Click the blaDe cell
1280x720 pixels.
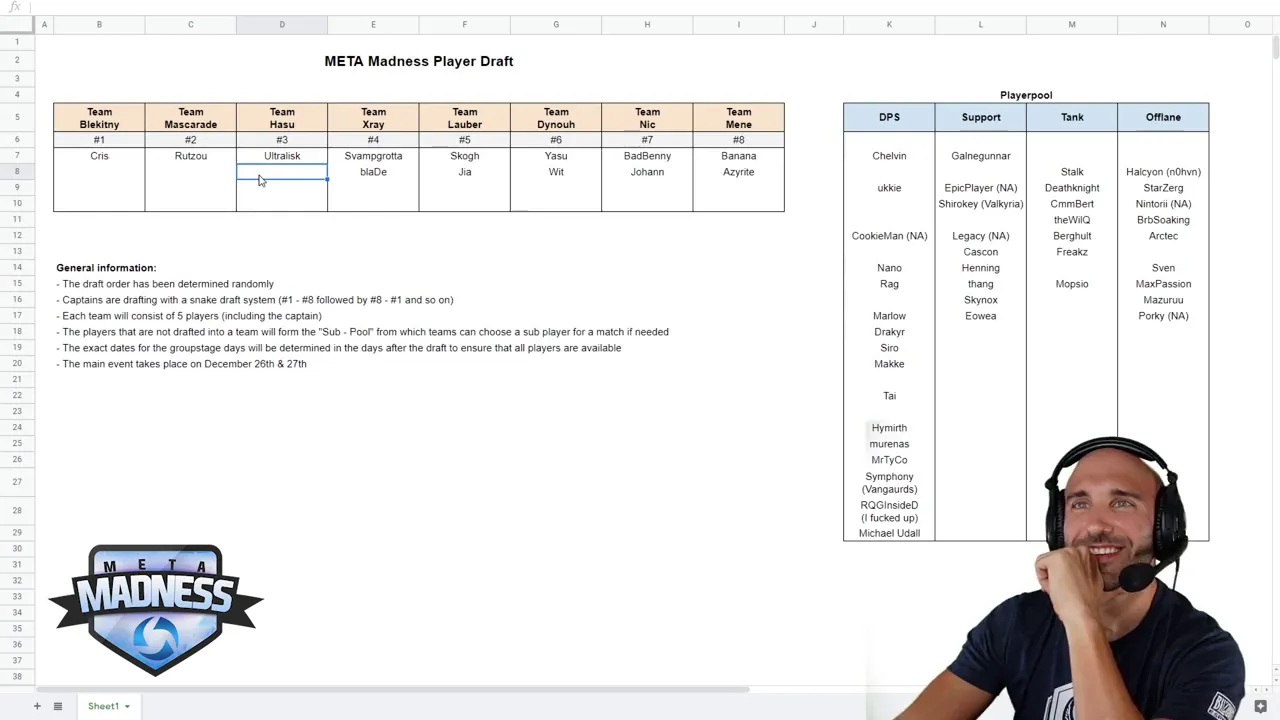click(x=373, y=172)
